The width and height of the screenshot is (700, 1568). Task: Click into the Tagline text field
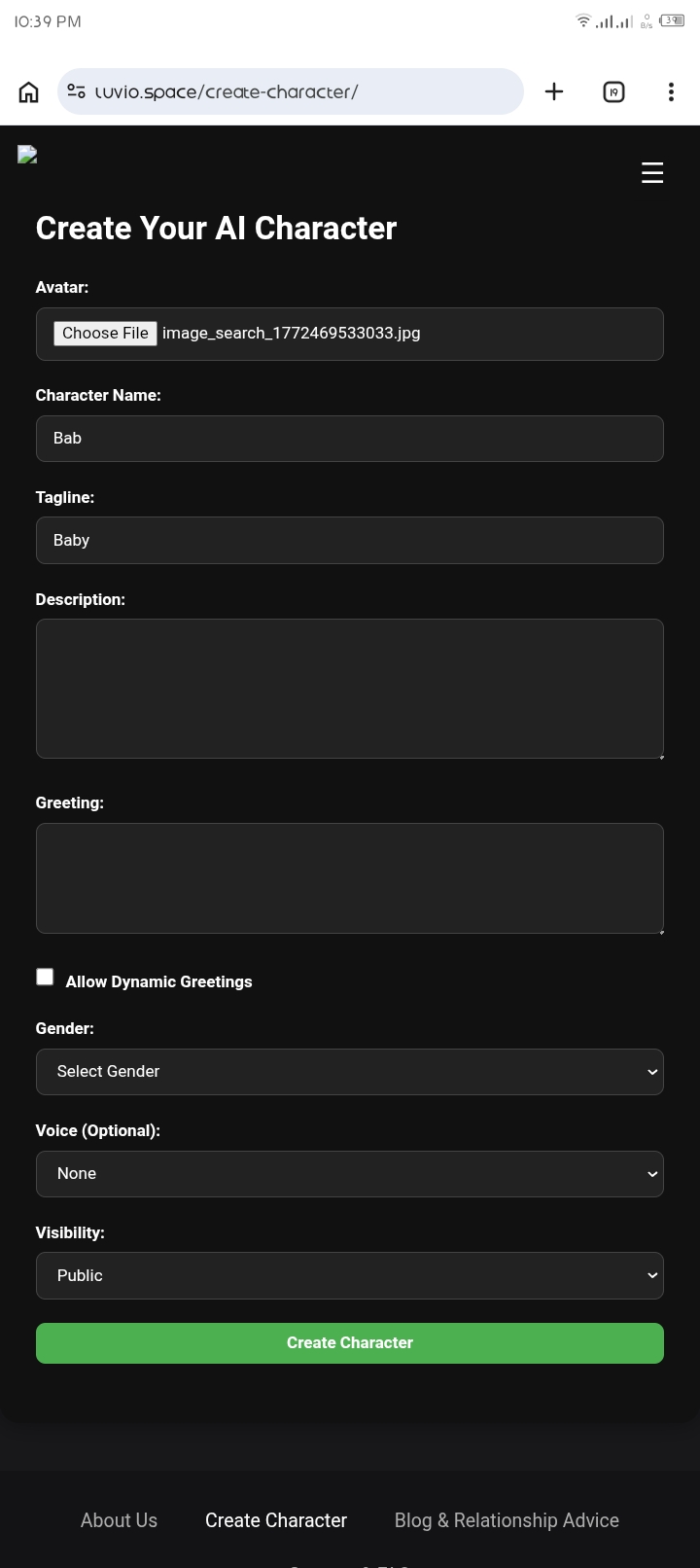(x=349, y=541)
